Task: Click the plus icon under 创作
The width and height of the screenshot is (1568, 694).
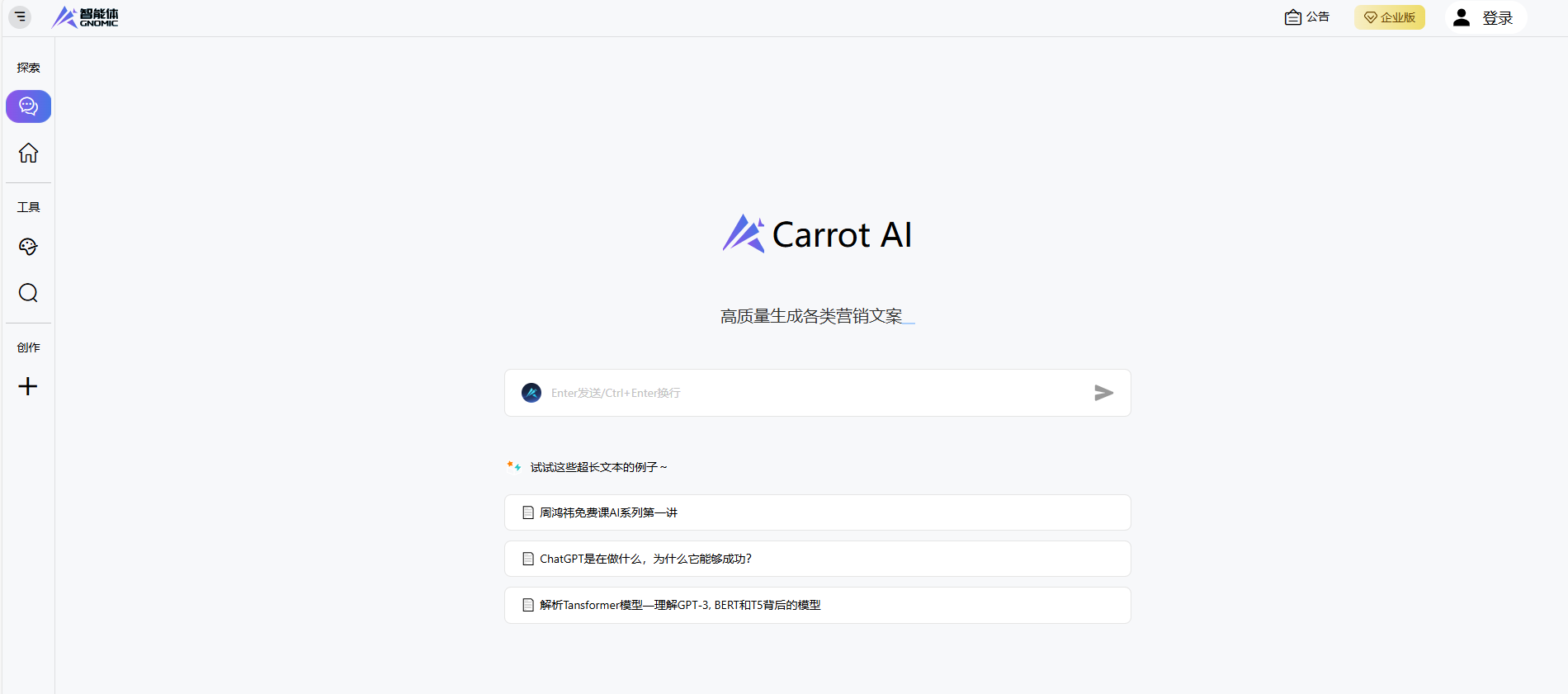Action: coord(28,386)
